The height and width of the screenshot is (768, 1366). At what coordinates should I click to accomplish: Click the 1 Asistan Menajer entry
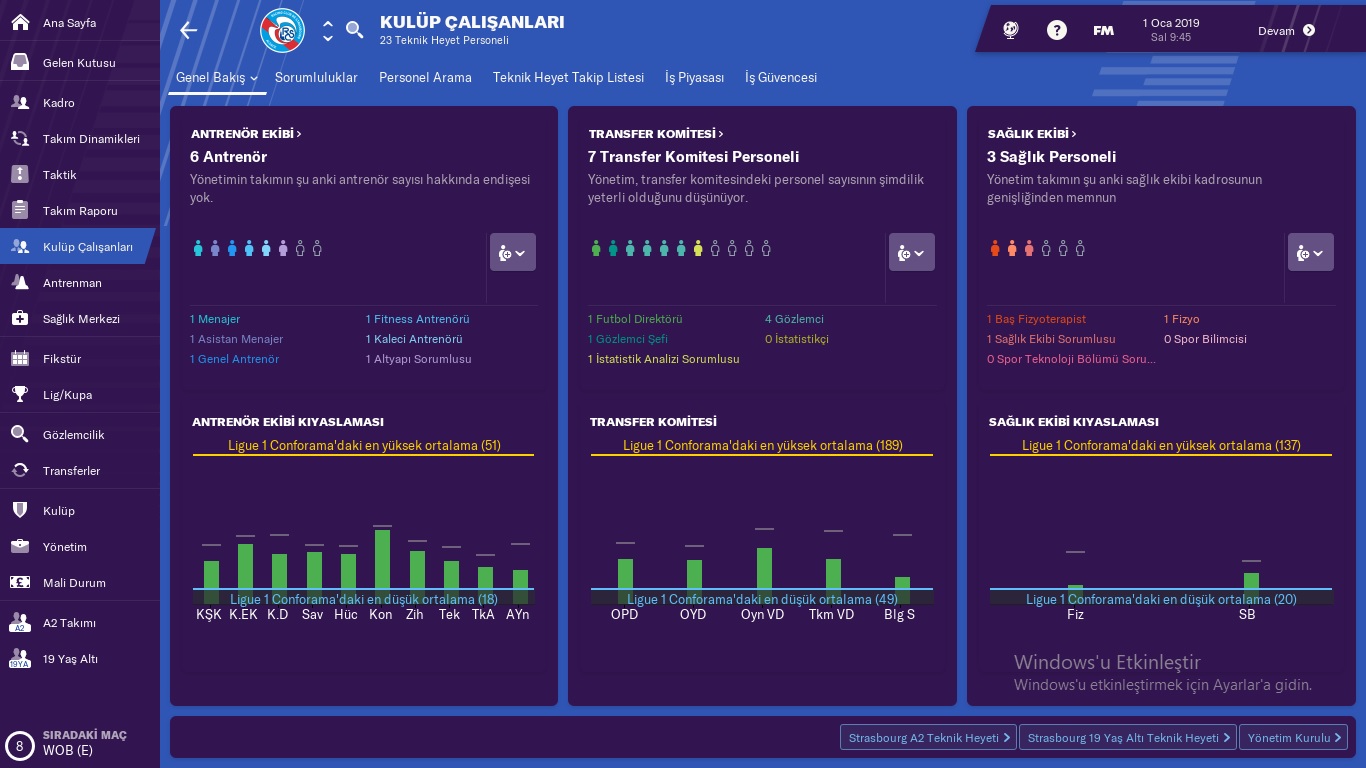coord(236,339)
